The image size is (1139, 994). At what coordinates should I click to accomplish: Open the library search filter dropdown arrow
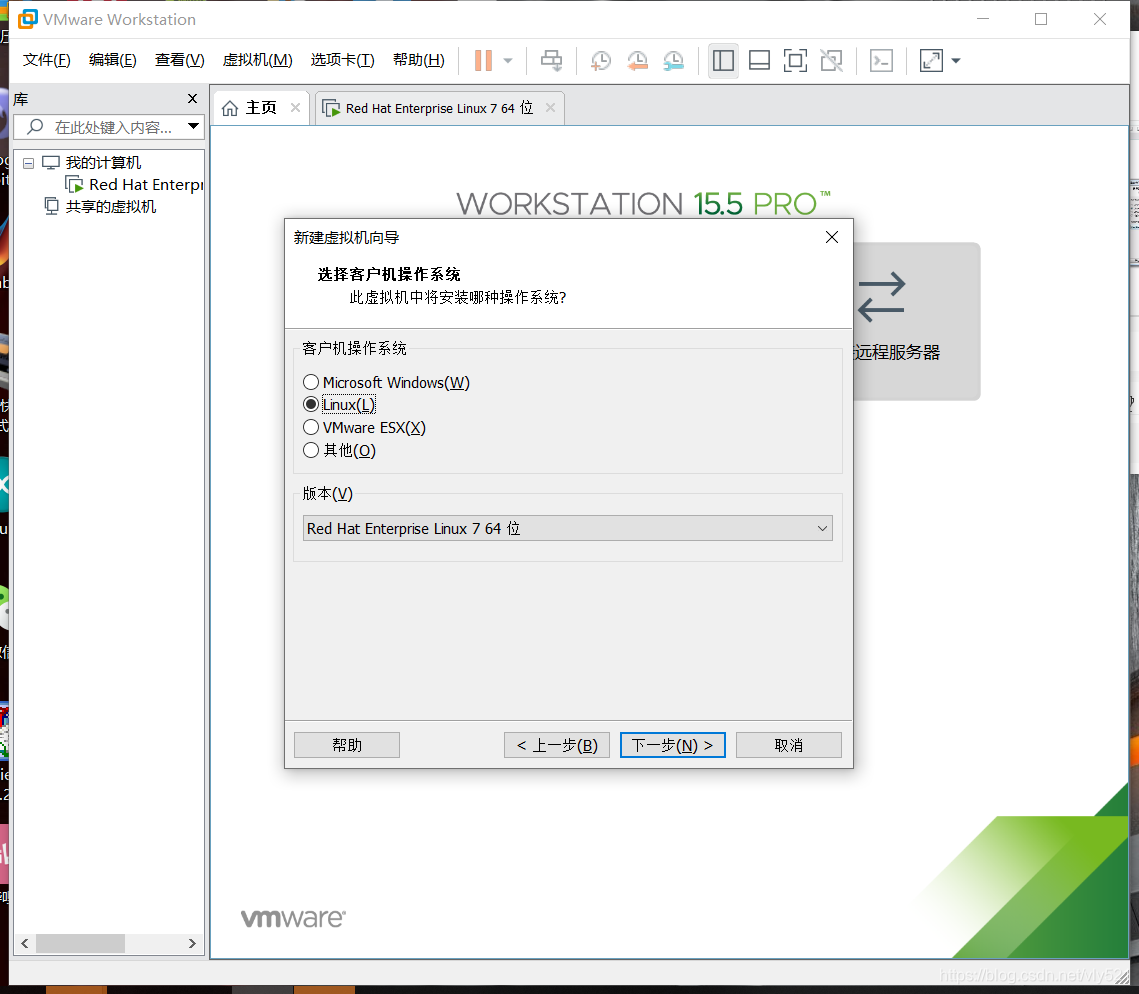click(193, 126)
